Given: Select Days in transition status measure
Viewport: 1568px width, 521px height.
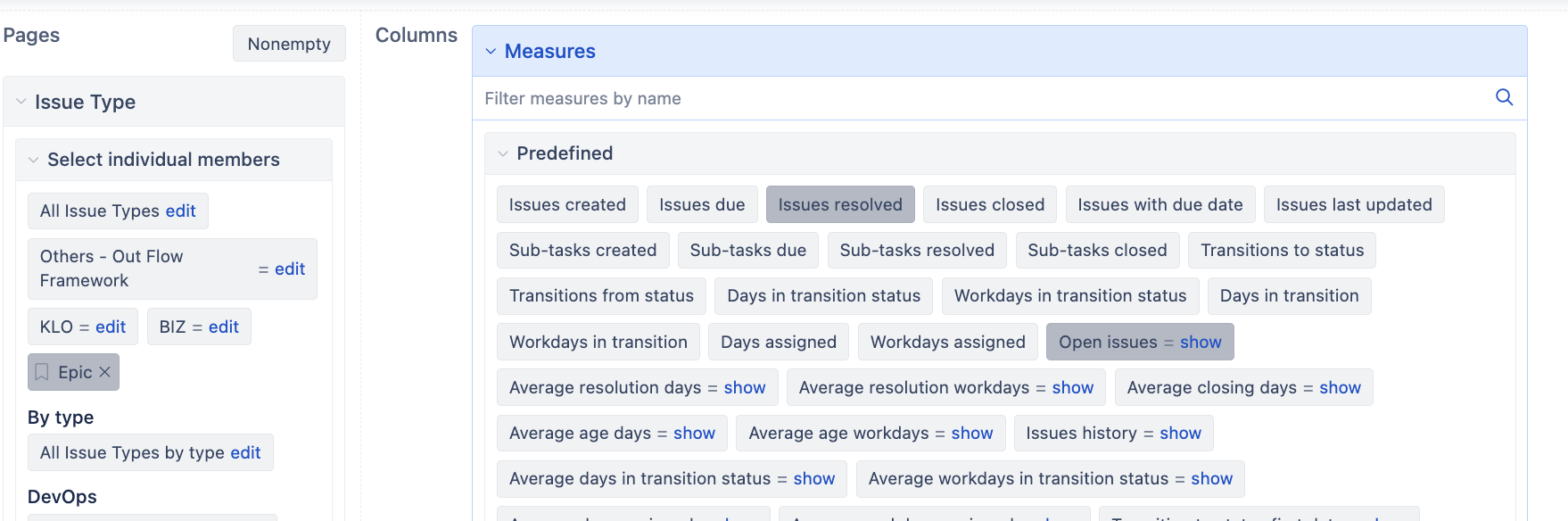Looking at the screenshot, I should 824,295.
